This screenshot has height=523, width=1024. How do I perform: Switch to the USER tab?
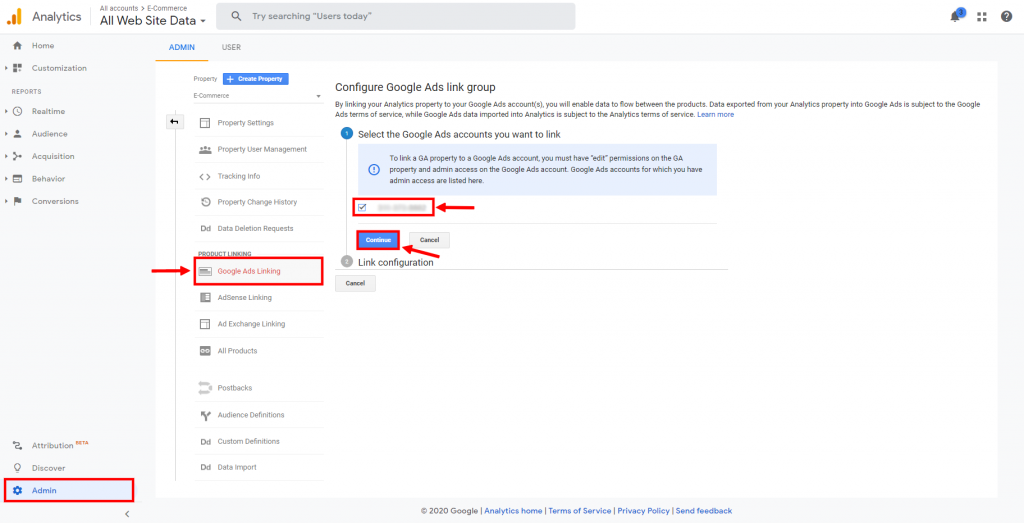tap(231, 48)
